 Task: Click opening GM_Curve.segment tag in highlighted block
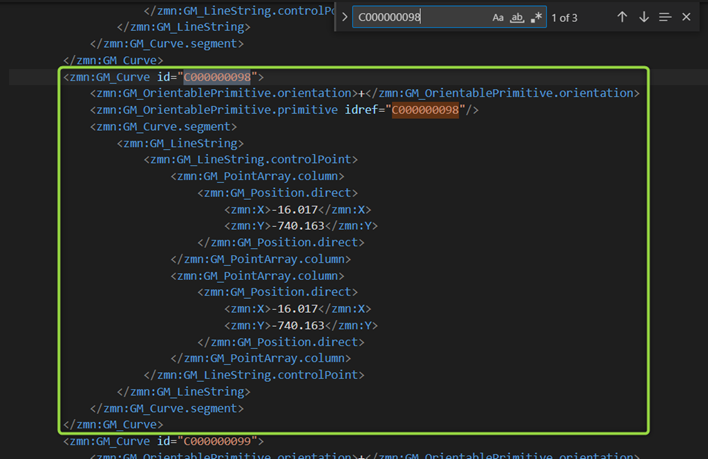click(163, 127)
